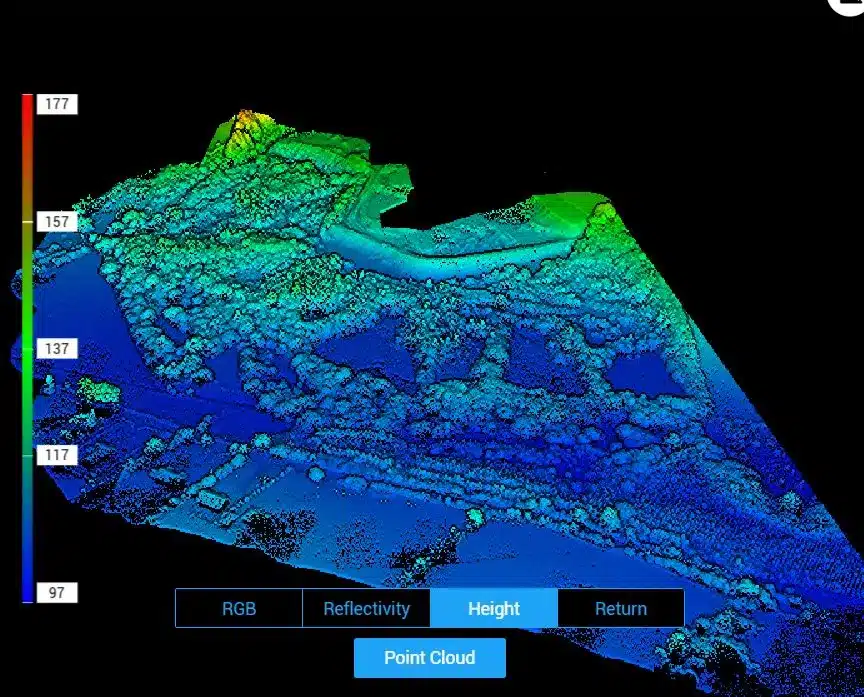Click the 137 midpoint height label

pyautogui.click(x=57, y=349)
